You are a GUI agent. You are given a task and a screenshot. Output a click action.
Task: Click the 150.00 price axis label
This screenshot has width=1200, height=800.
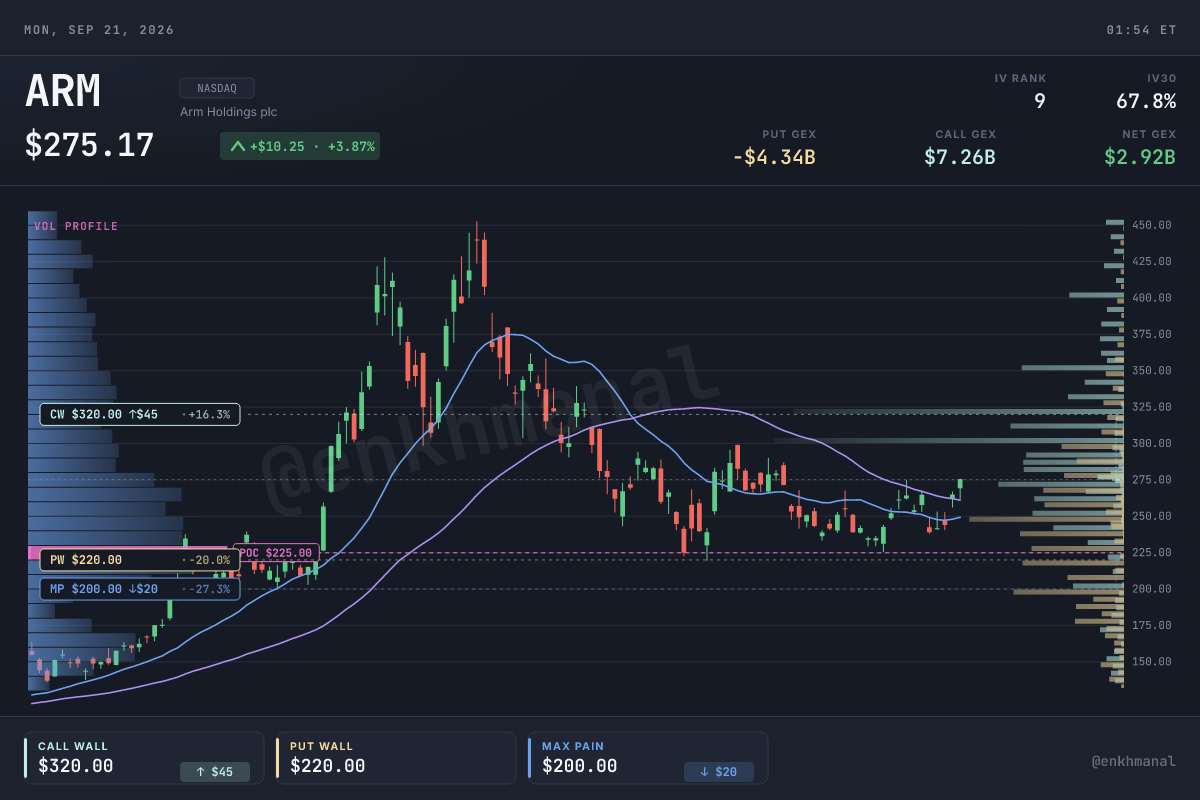pyautogui.click(x=1151, y=662)
